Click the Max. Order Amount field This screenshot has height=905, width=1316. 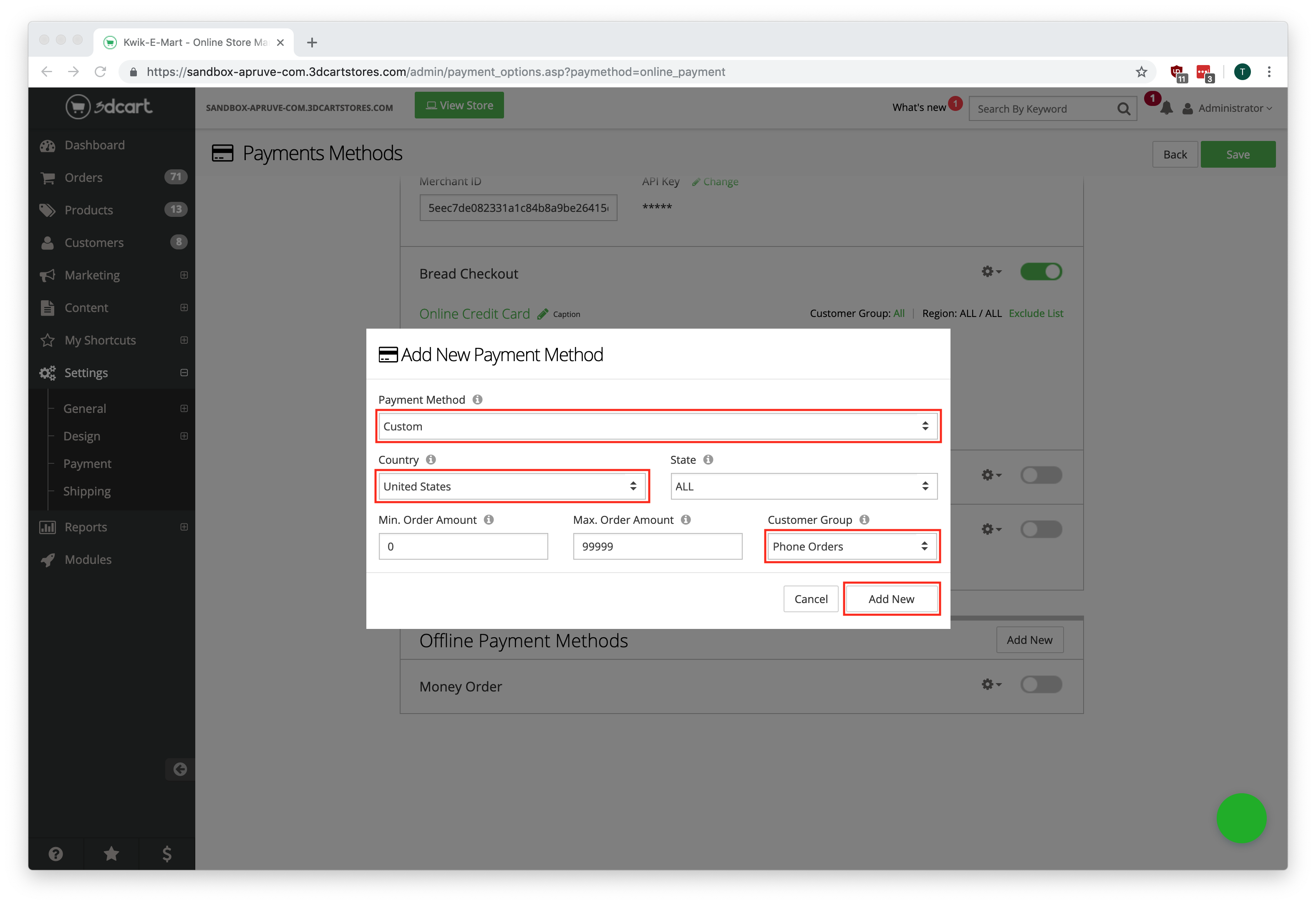point(657,547)
